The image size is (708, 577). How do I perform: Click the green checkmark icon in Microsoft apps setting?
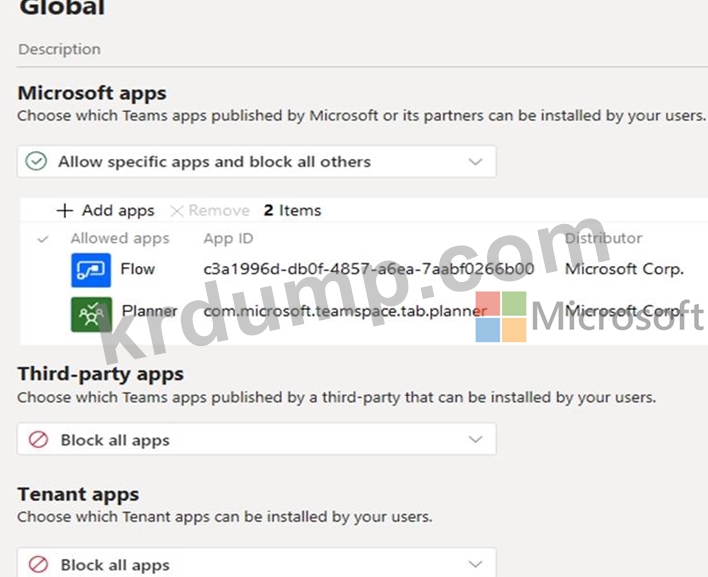pos(37,162)
